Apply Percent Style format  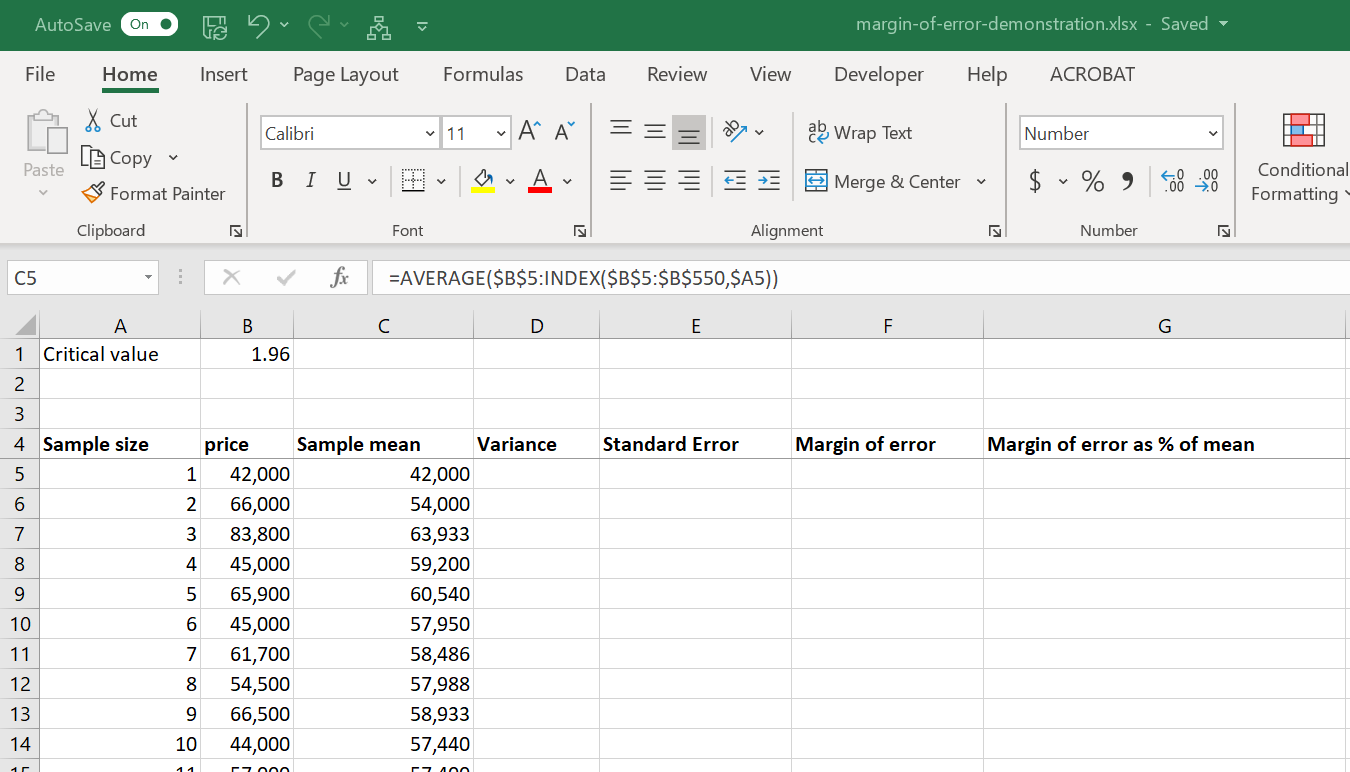pyautogui.click(x=1093, y=181)
